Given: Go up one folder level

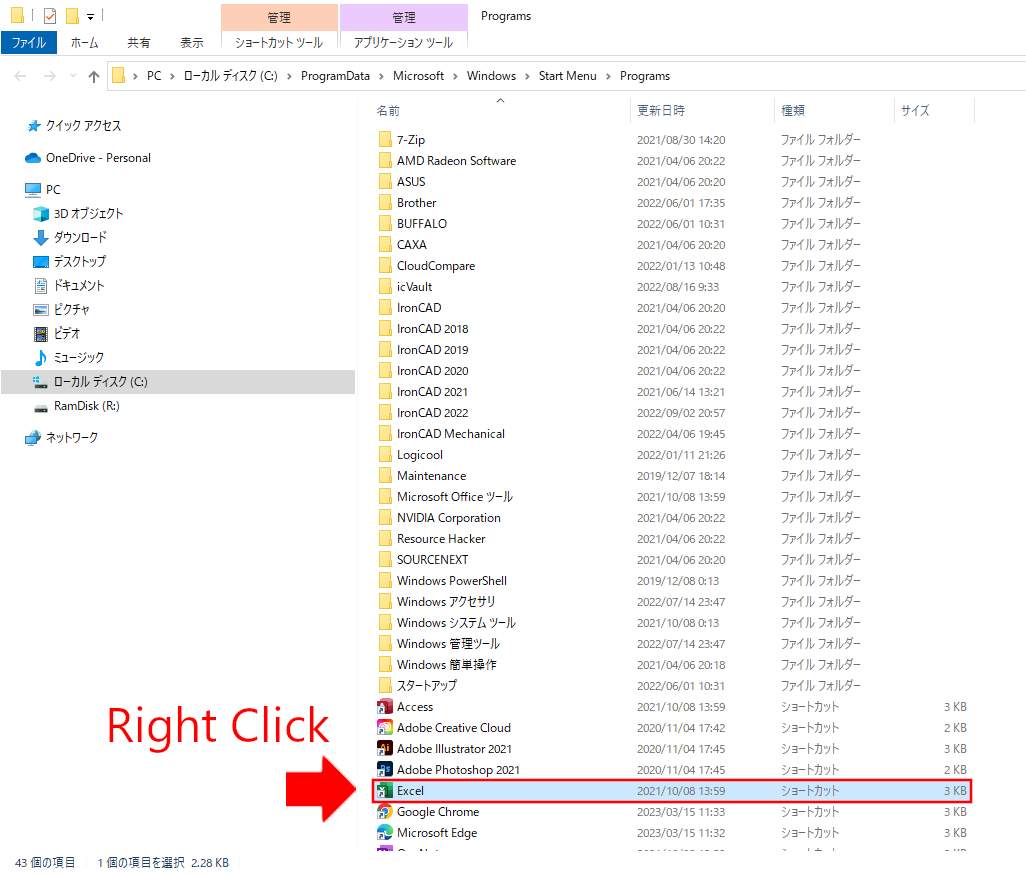Looking at the screenshot, I should (94, 77).
